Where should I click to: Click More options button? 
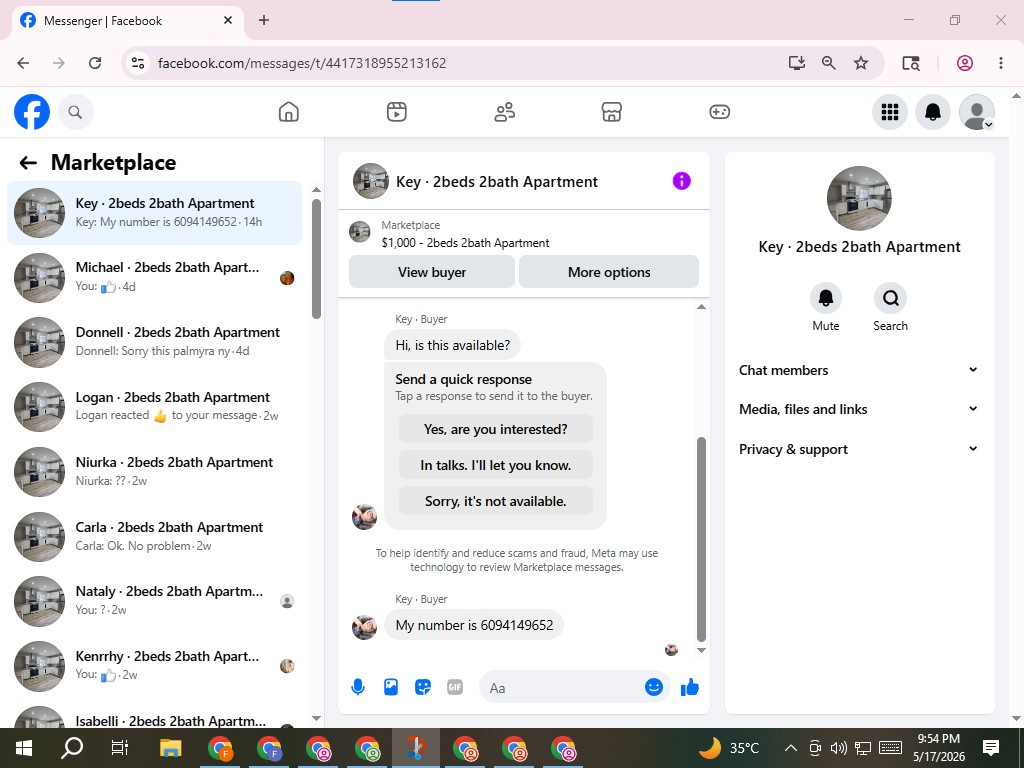click(x=609, y=272)
